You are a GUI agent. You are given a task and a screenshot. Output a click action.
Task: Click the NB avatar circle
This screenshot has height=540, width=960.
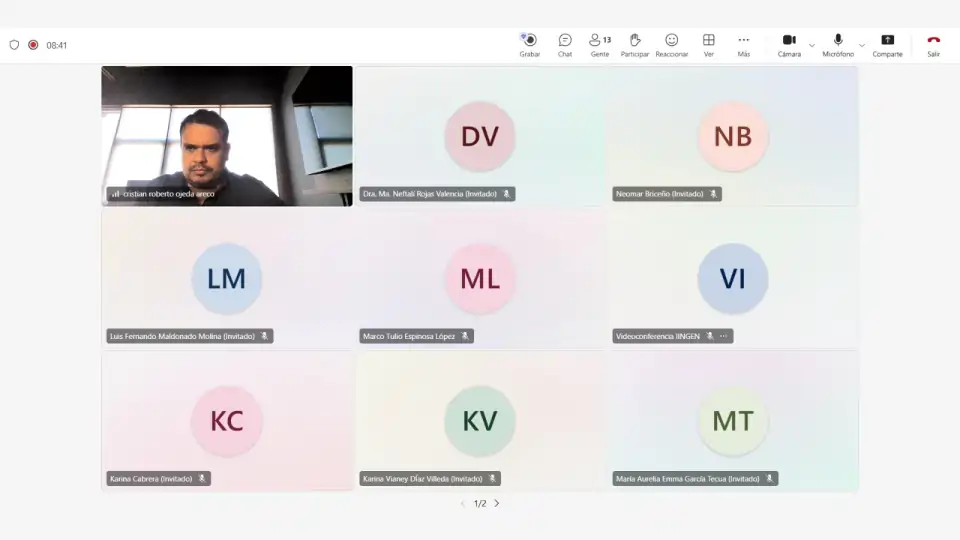click(733, 137)
